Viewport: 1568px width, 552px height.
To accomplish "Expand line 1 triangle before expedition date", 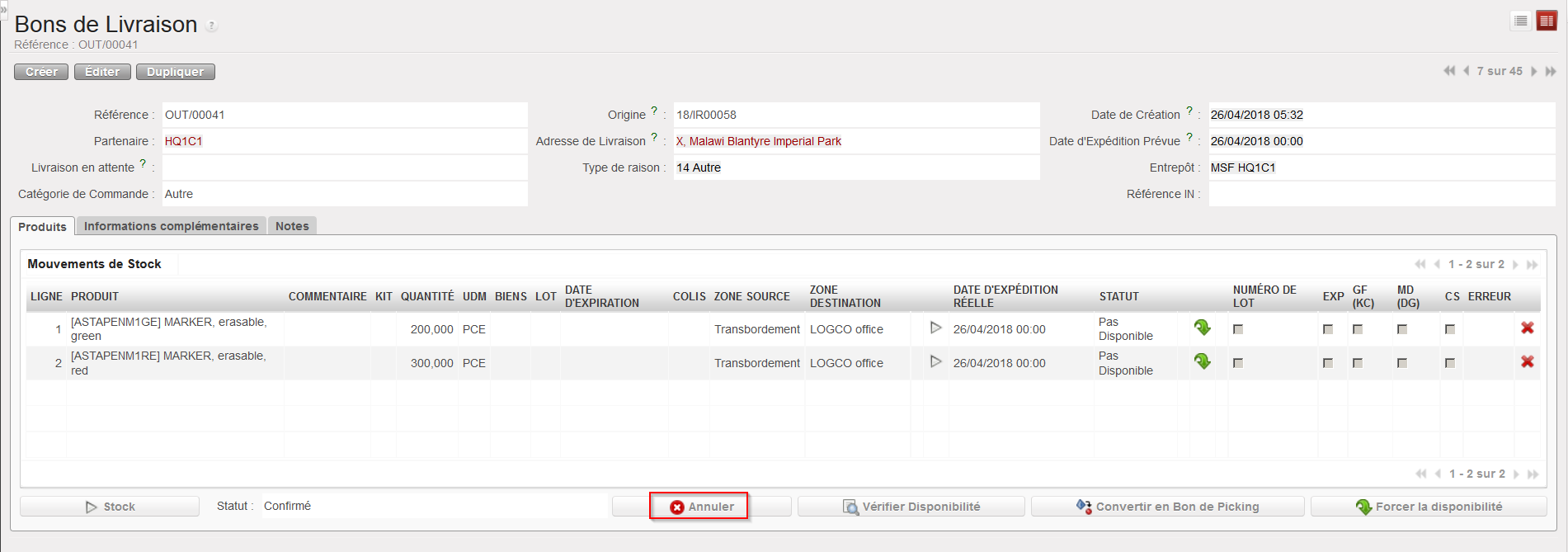I will [x=935, y=328].
